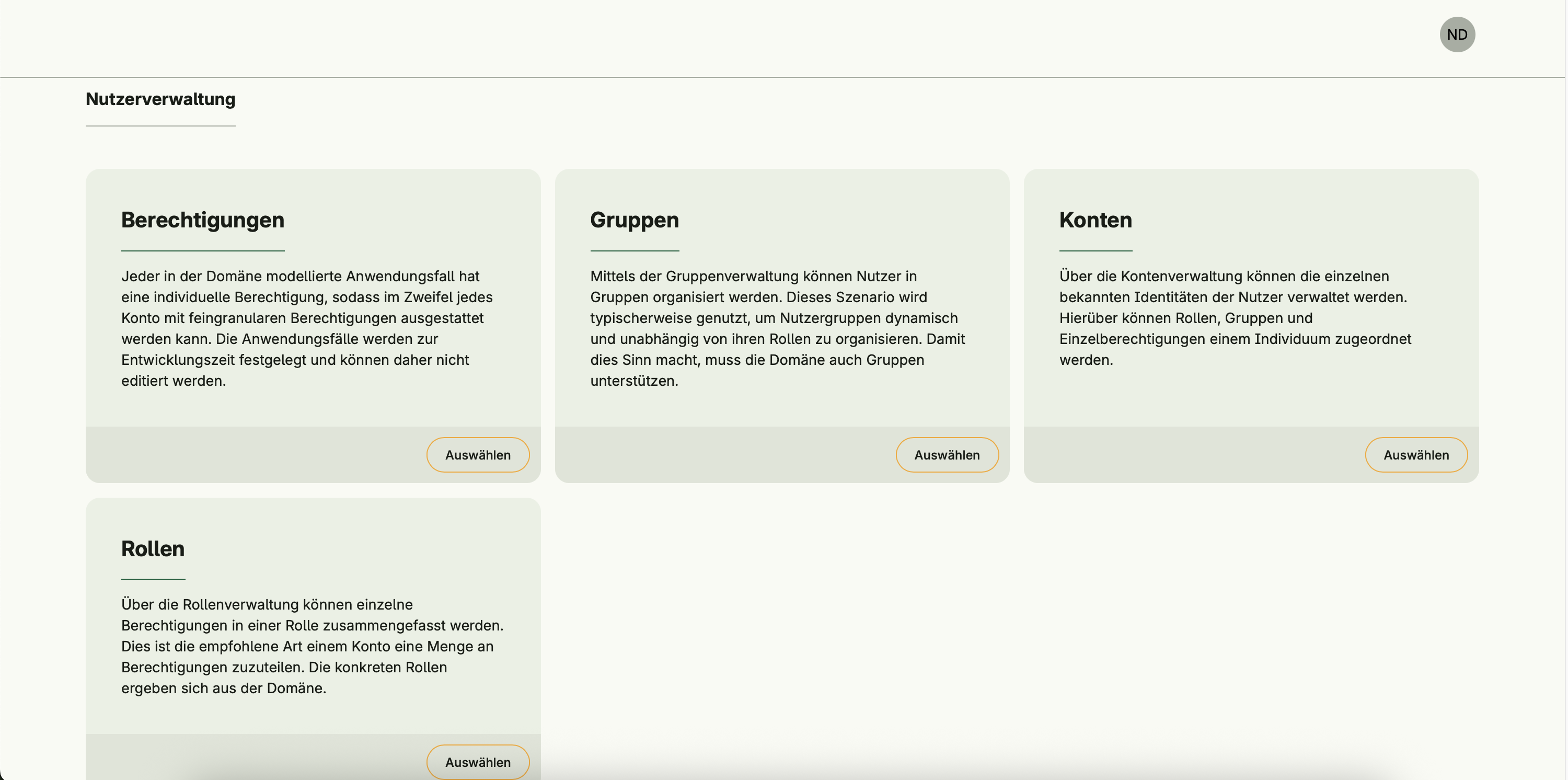The height and width of the screenshot is (780, 1568).
Task: Click the Rollen card title
Action: point(153,548)
